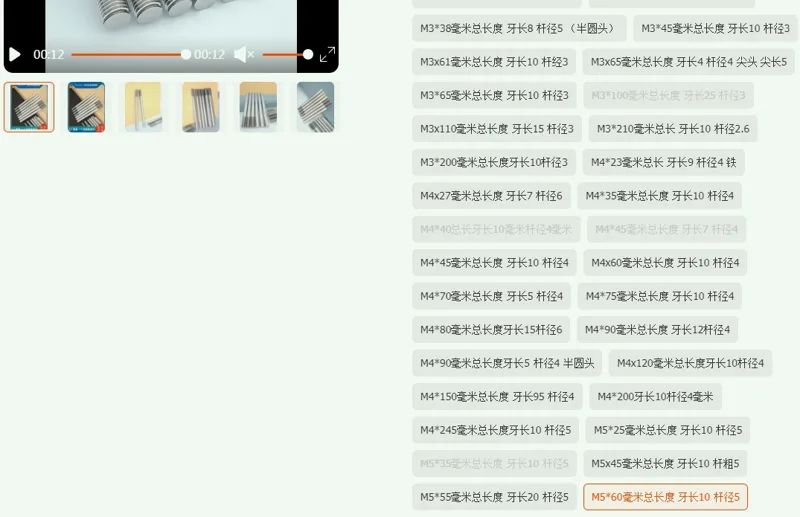The width and height of the screenshot is (800, 517).
Task: Choose M5*25毫米总长度 牙长10 杆径5 option
Action: pos(668,430)
